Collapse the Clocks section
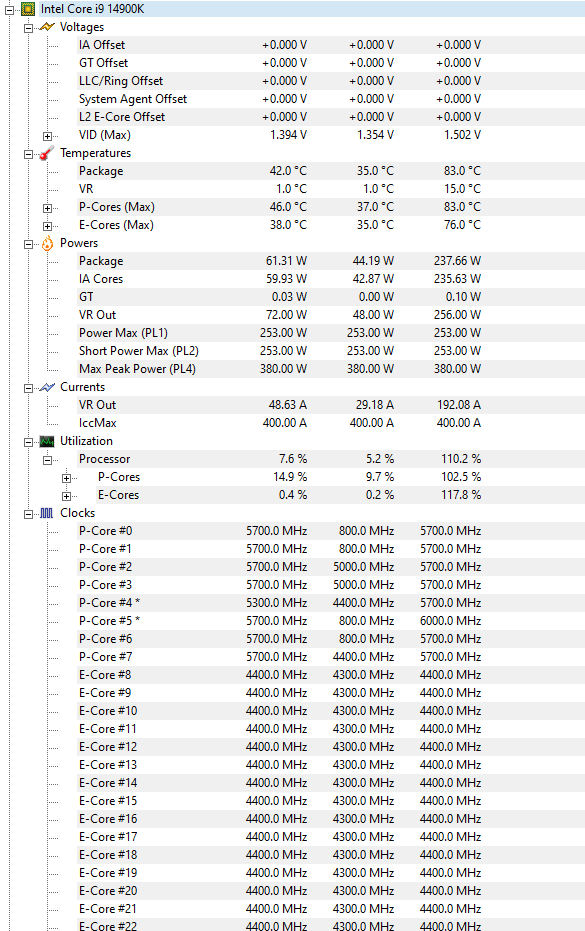Image resolution: width=585 pixels, height=931 pixels. click(28, 514)
